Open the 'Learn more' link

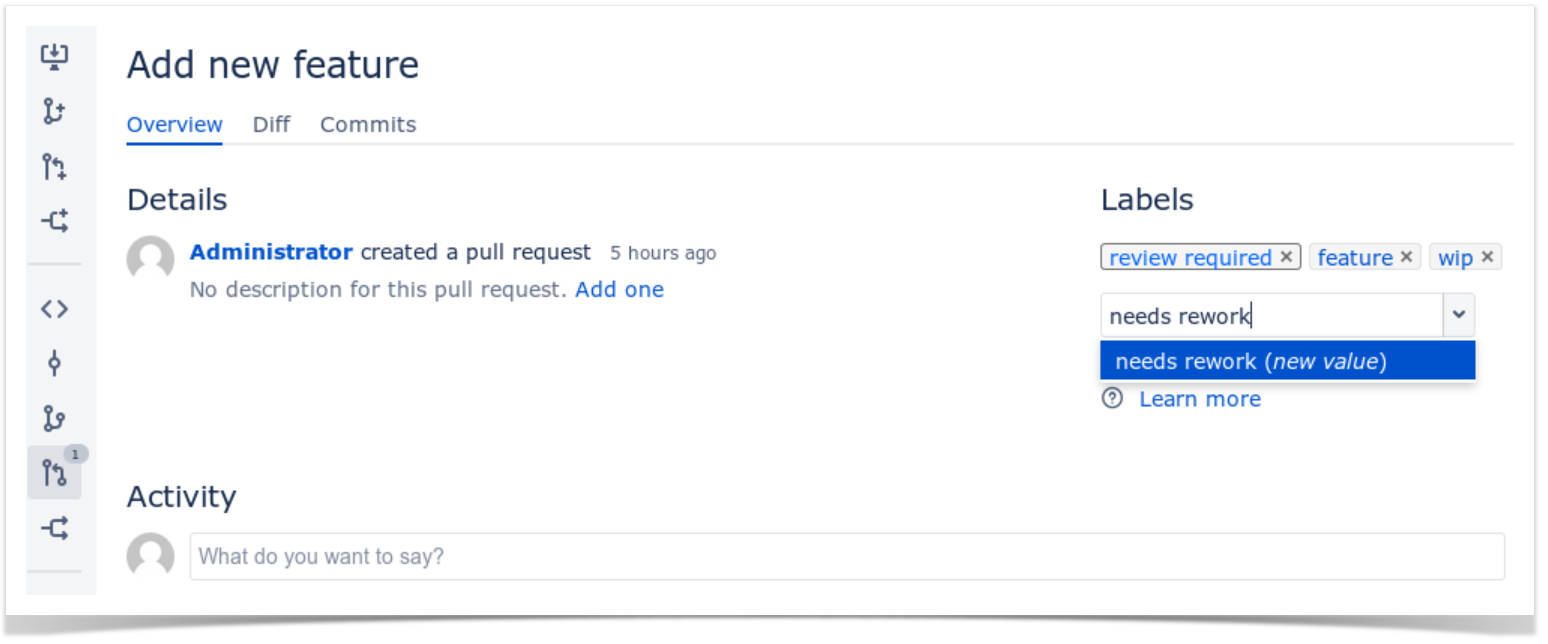[x=1200, y=399]
